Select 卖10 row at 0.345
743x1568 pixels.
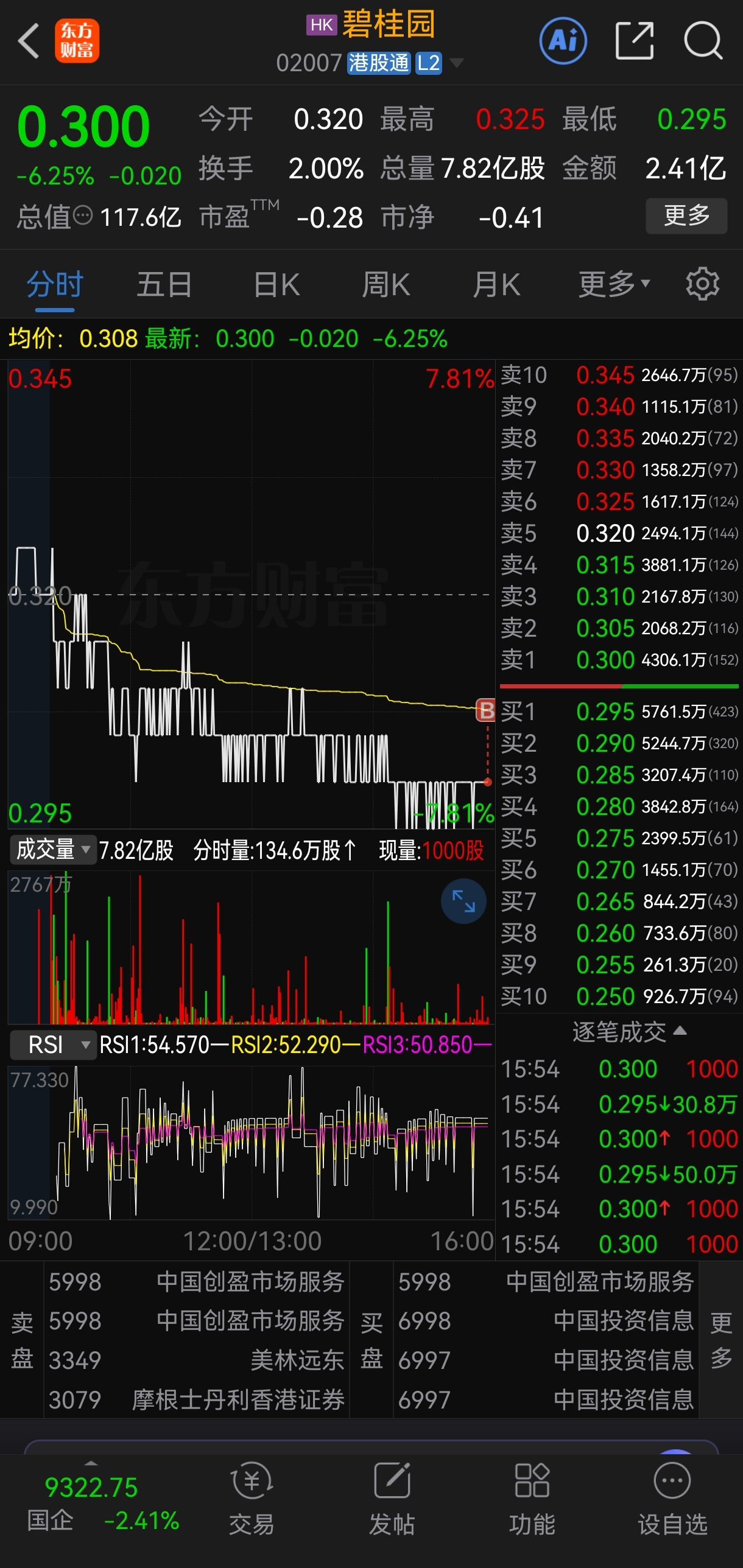pos(619,375)
